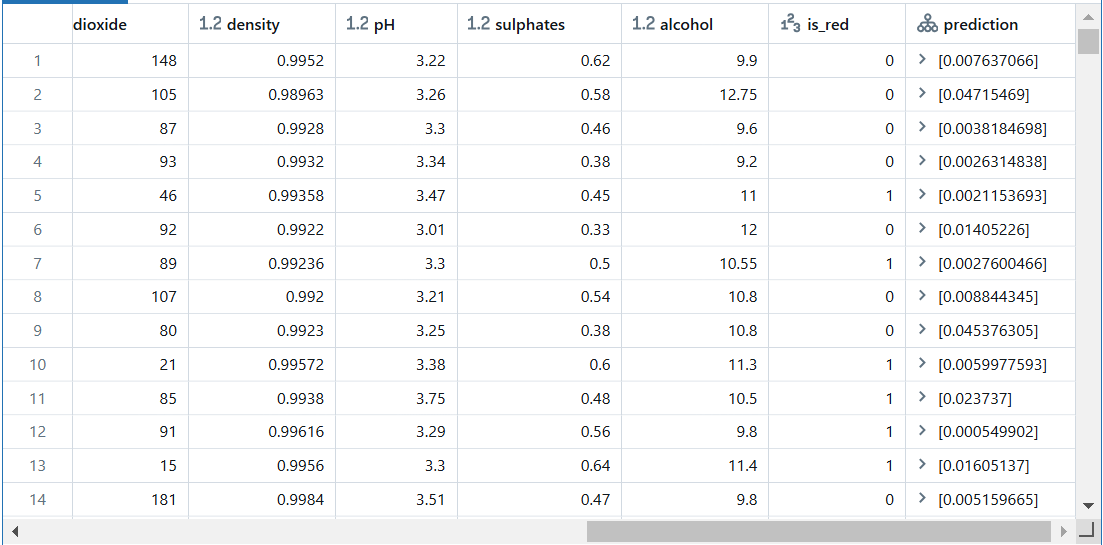Select the prediction column header label

click(981, 25)
